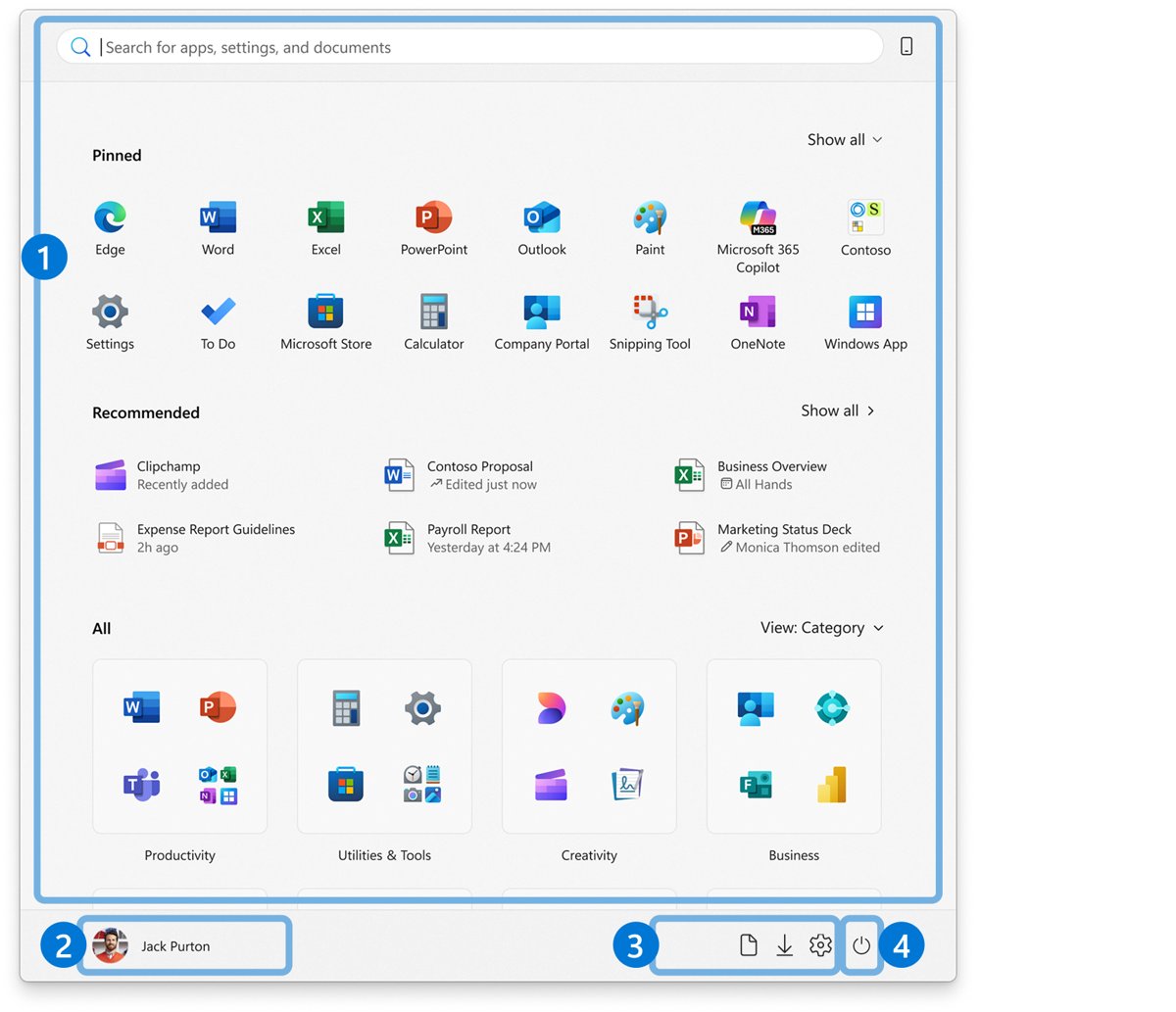Image resolution: width=1176 pixels, height=1012 pixels.
Task: Launch the Paint app icon
Action: pos(650,217)
